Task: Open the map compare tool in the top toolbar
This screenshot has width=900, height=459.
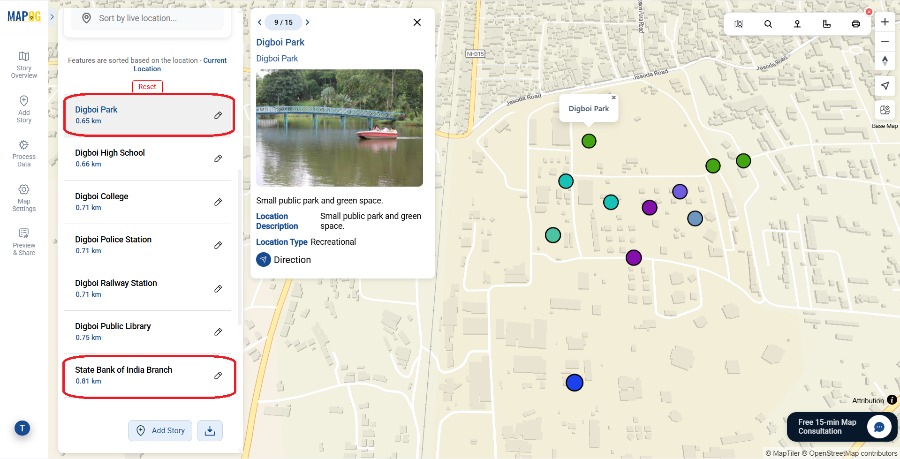Action: tap(739, 24)
